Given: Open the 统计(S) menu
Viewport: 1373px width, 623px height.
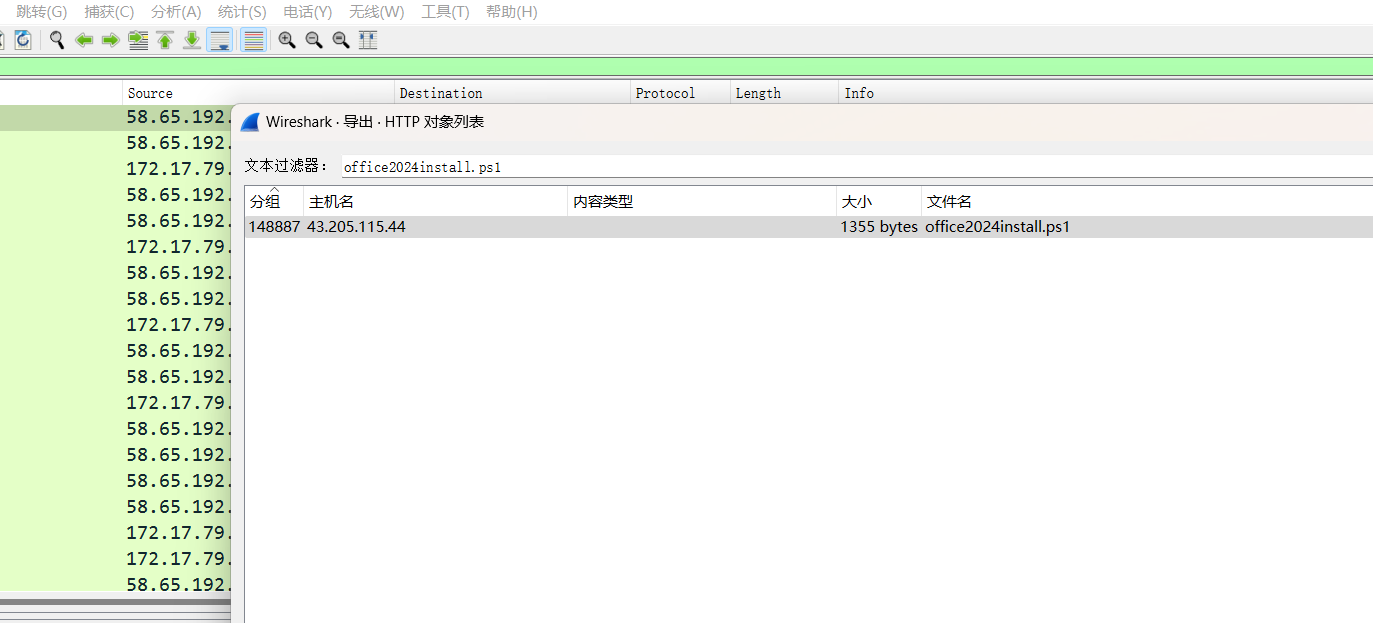Looking at the screenshot, I should tap(242, 12).
